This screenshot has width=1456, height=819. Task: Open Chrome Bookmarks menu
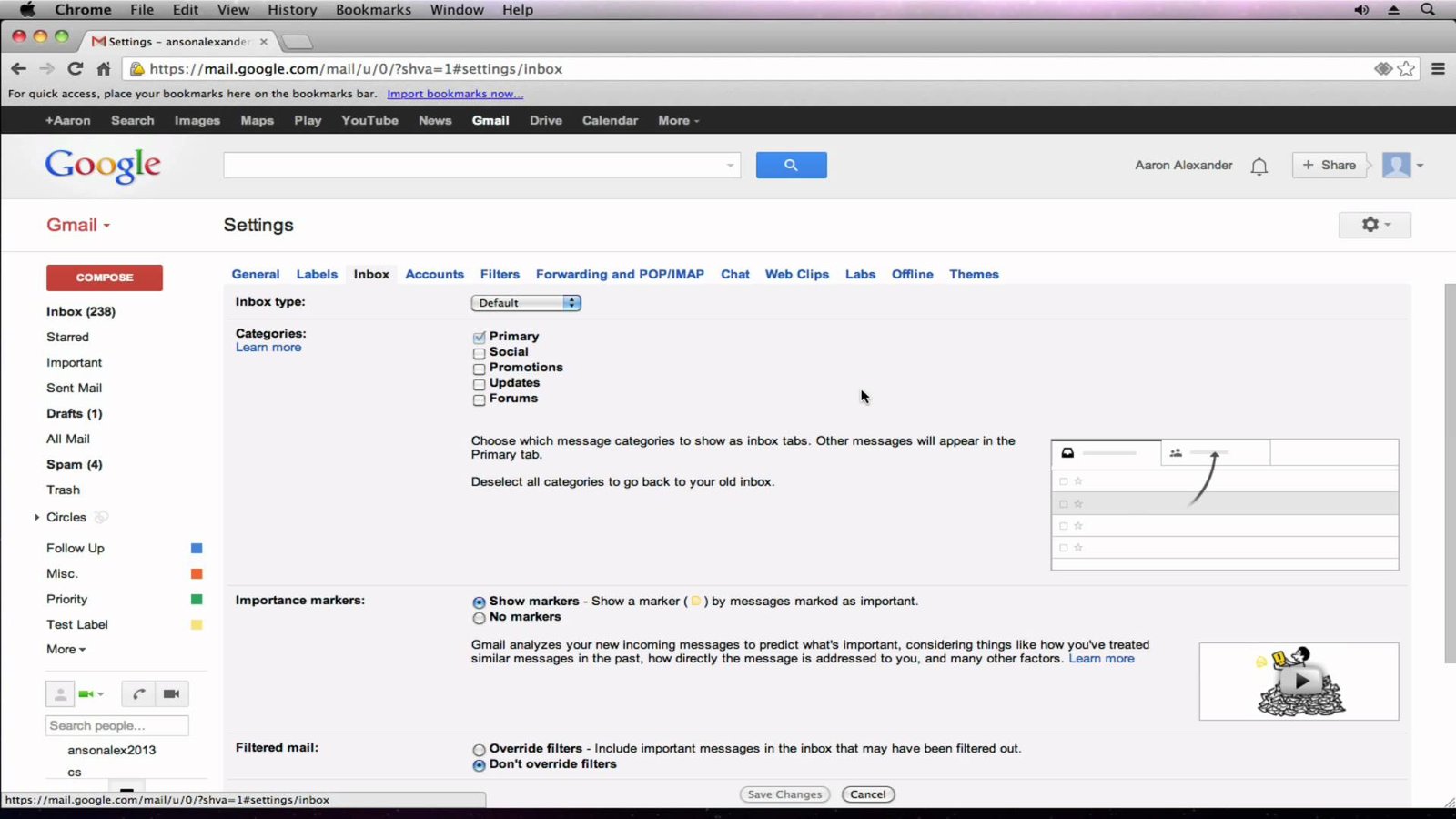point(373,9)
